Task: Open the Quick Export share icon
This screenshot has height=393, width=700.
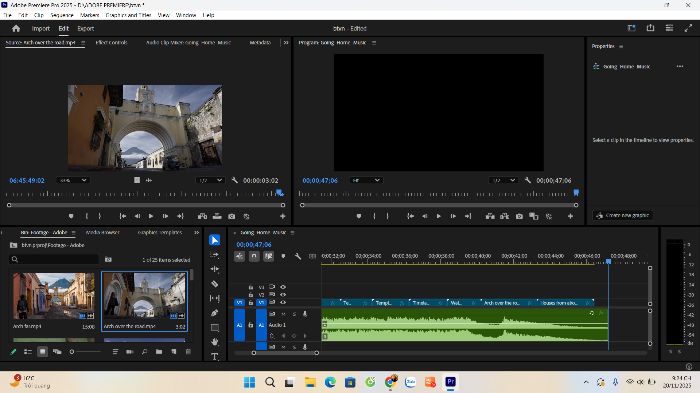Action: point(650,28)
